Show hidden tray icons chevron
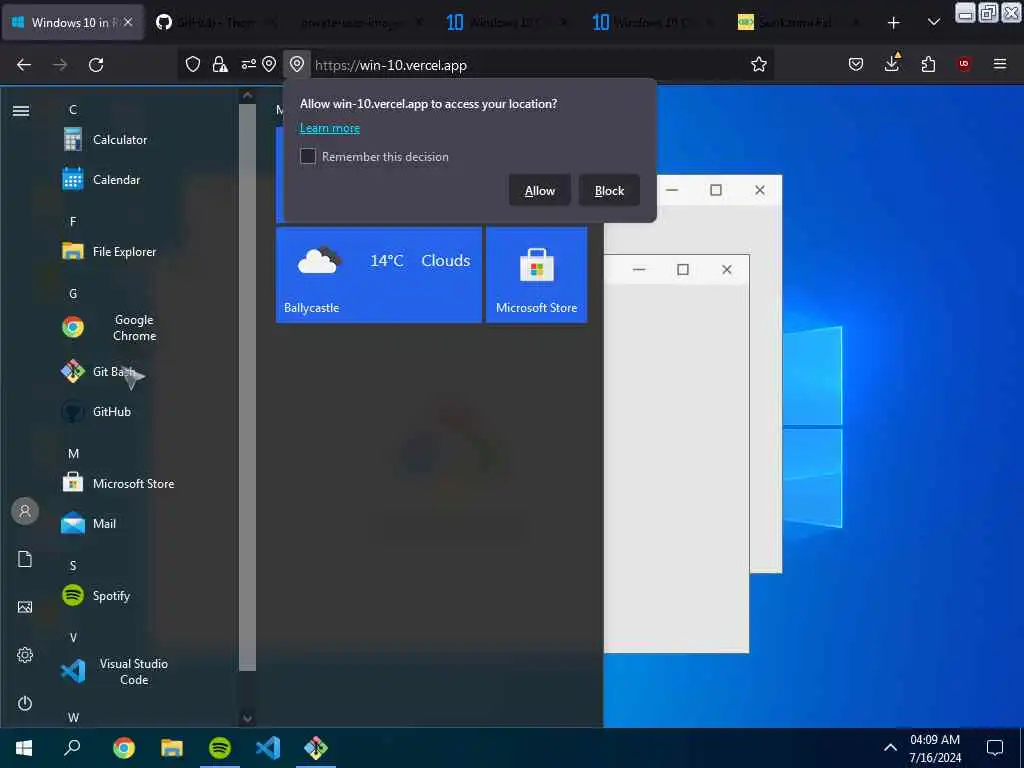This screenshot has width=1024, height=768. [x=890, y=748]
